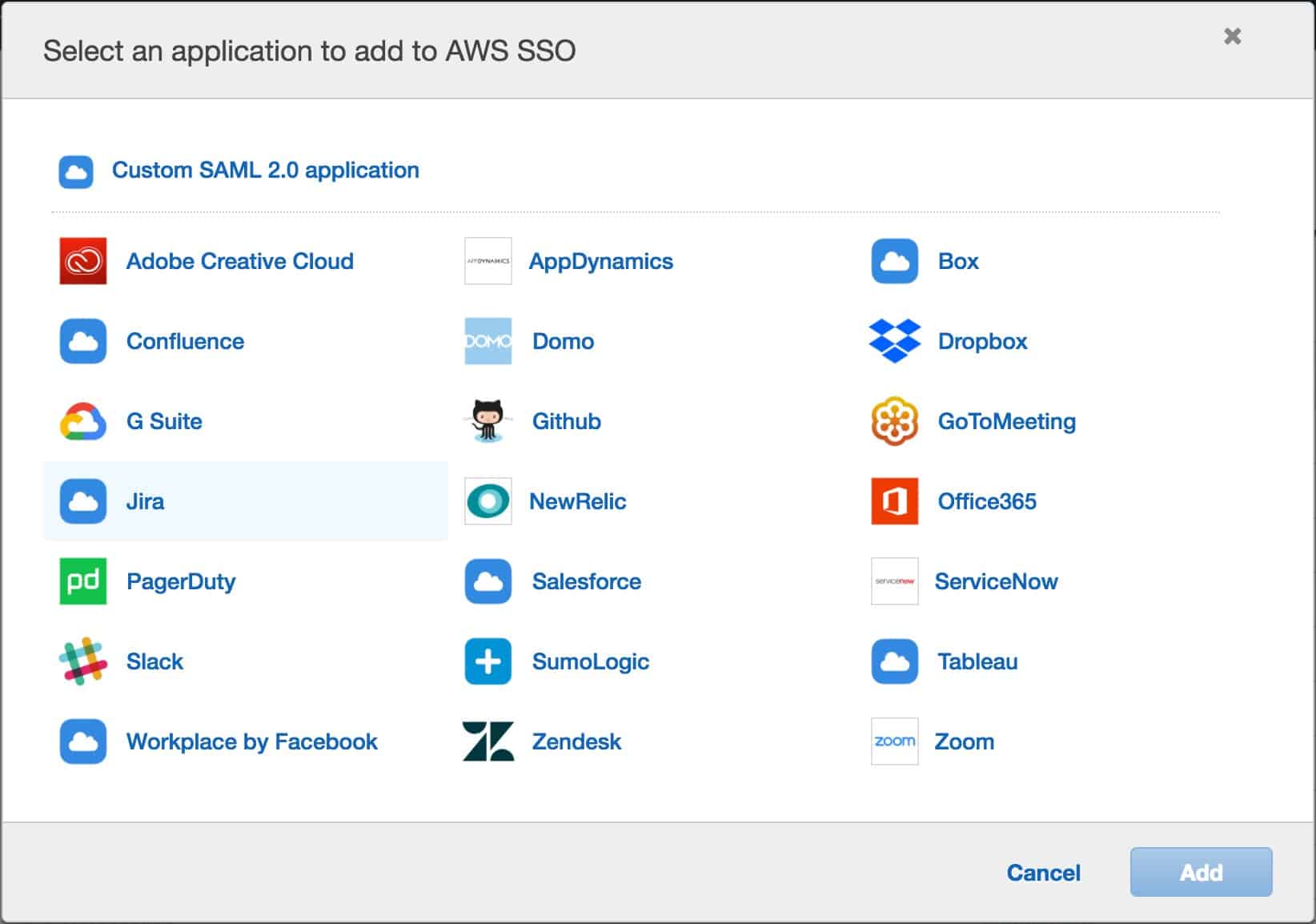This screenshot has height=924, width=1316.
Task: Click the Jira cloud icon
Action: 83,501
